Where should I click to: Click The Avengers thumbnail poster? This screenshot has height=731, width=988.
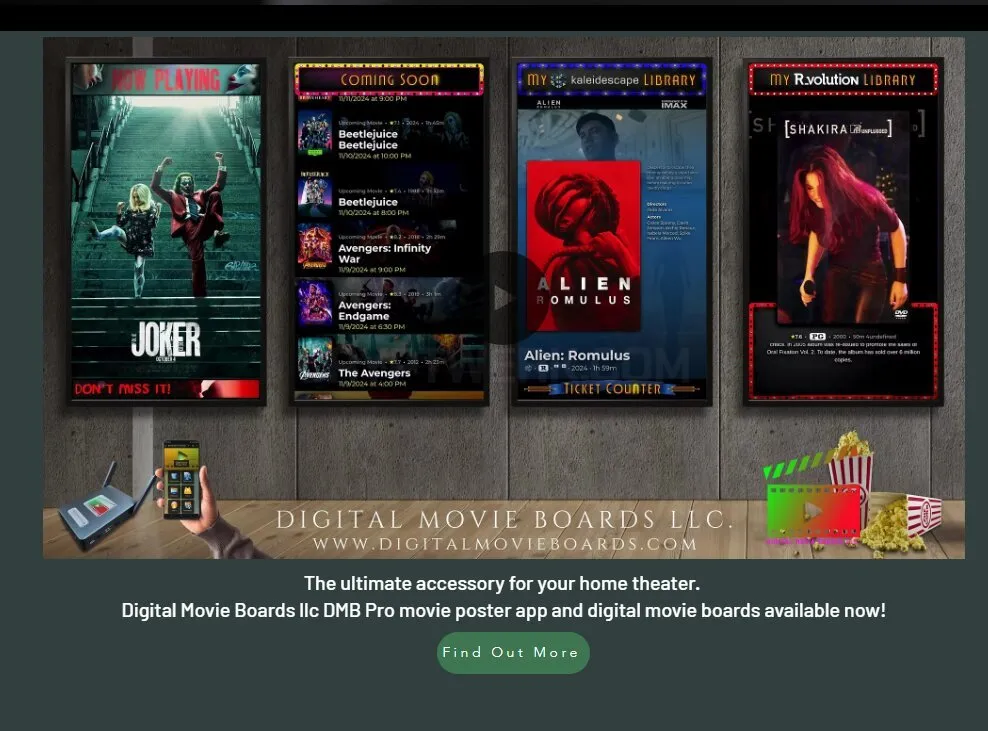pos(314,360)
